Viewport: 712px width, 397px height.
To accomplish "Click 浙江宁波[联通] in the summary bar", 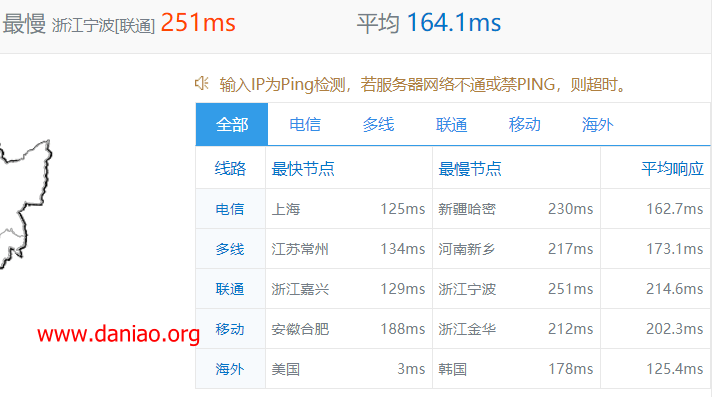I will (104, 25).
